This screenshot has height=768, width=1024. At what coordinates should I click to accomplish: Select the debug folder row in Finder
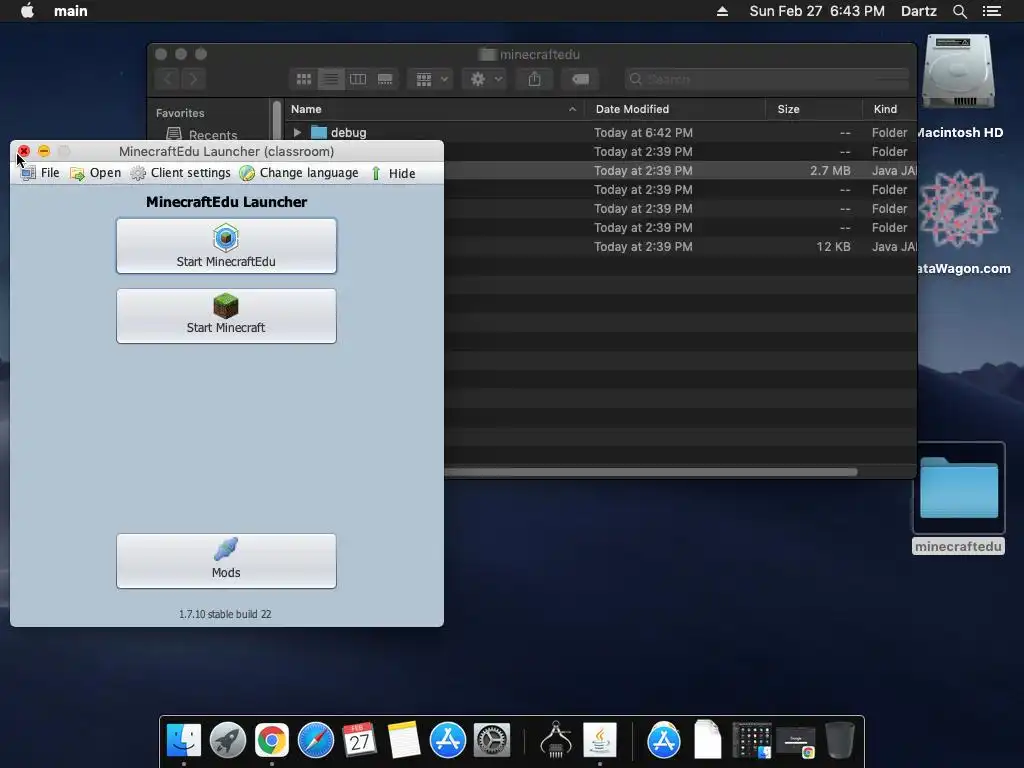click(x=601, y=133)
